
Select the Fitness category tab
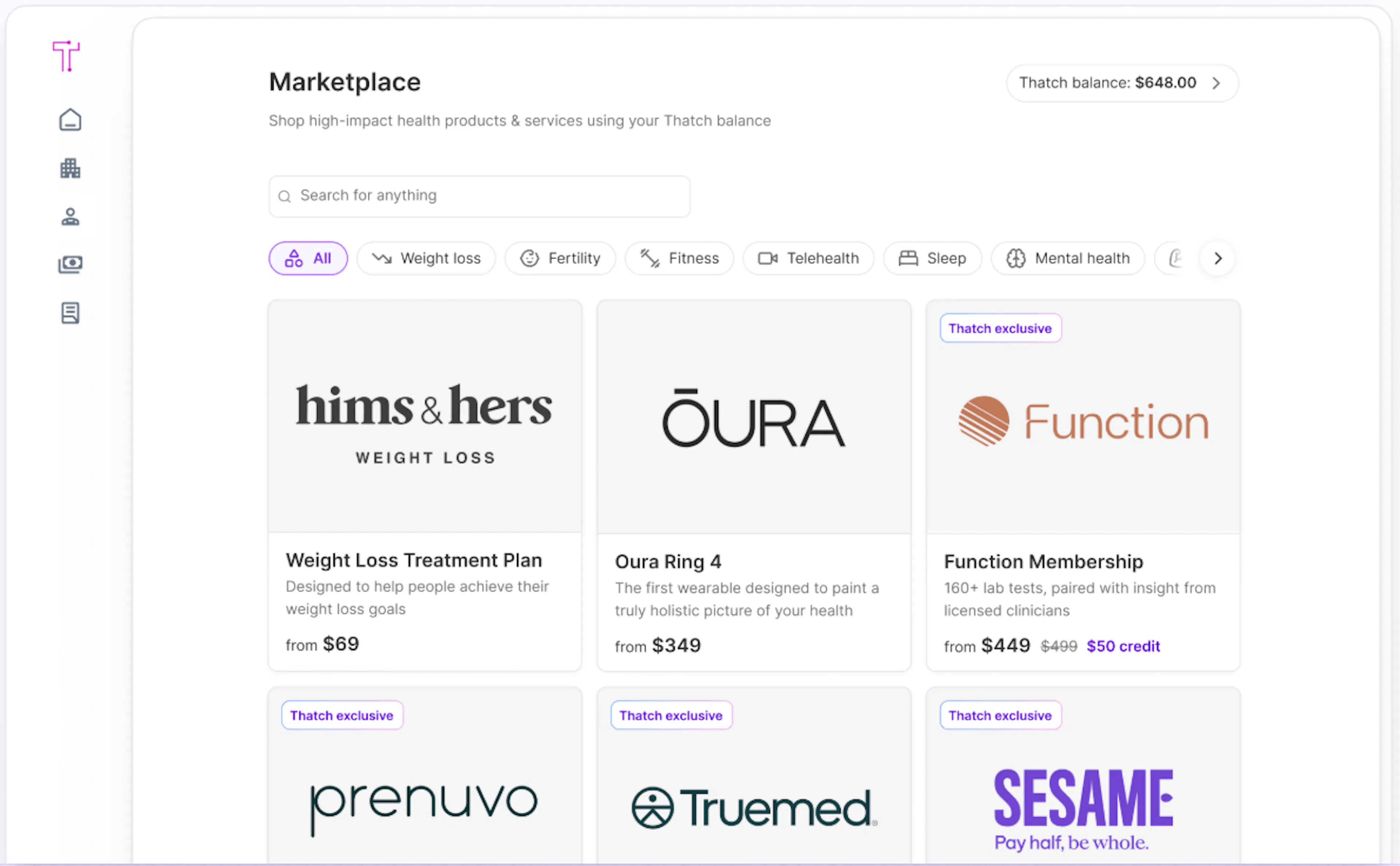point(678,258)
